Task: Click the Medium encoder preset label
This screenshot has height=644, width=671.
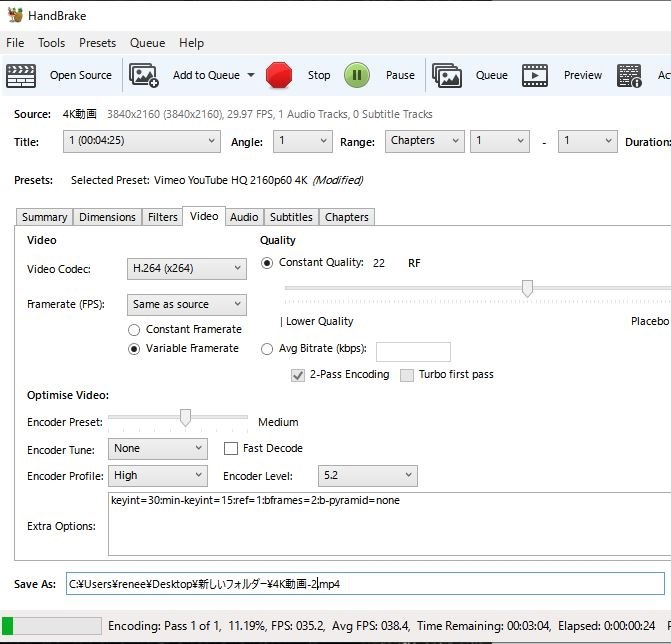Action: (x=278, y=422)
